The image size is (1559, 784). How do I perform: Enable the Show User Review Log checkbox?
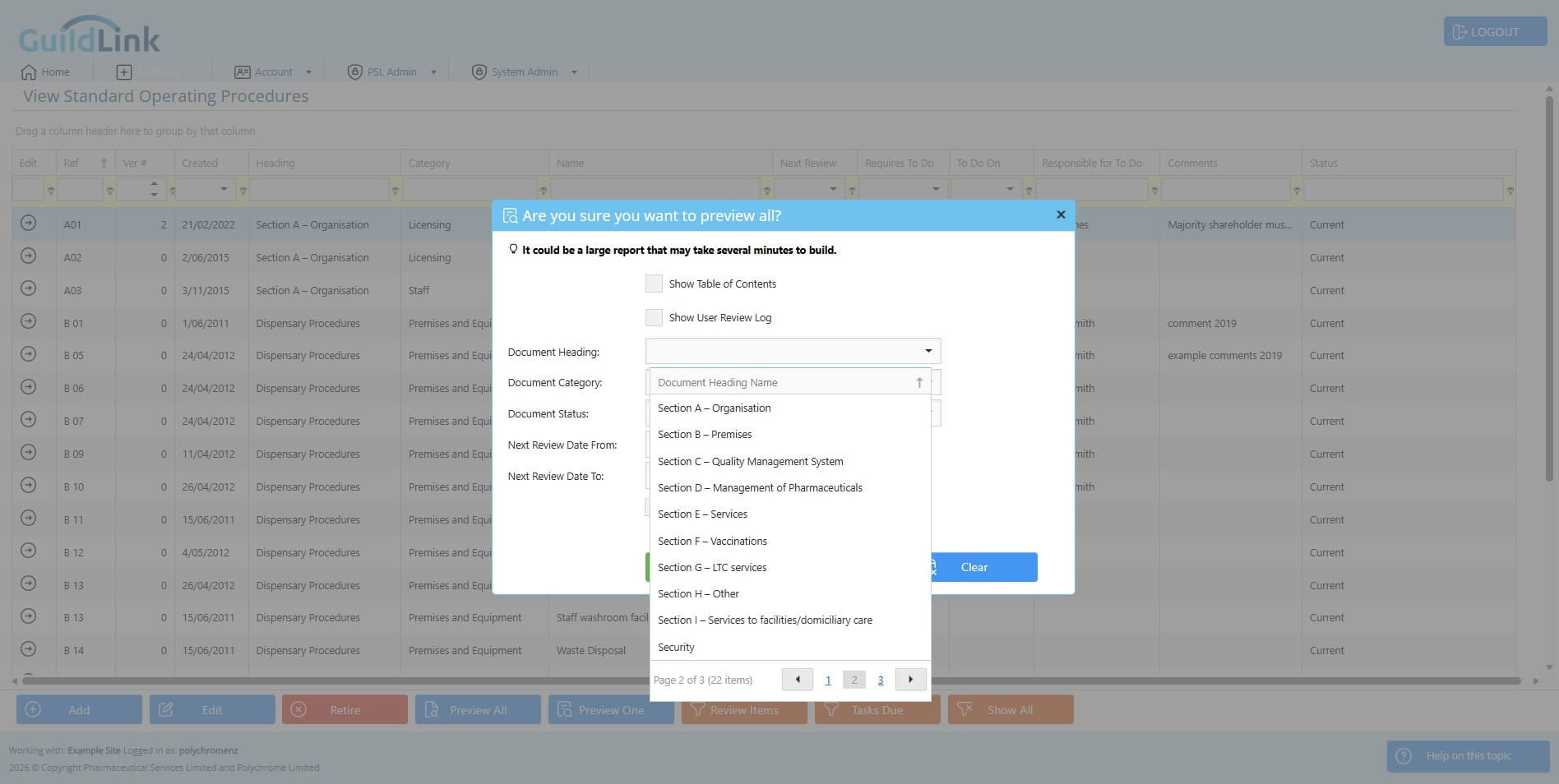pyautogui.click(x=654, y=317)
